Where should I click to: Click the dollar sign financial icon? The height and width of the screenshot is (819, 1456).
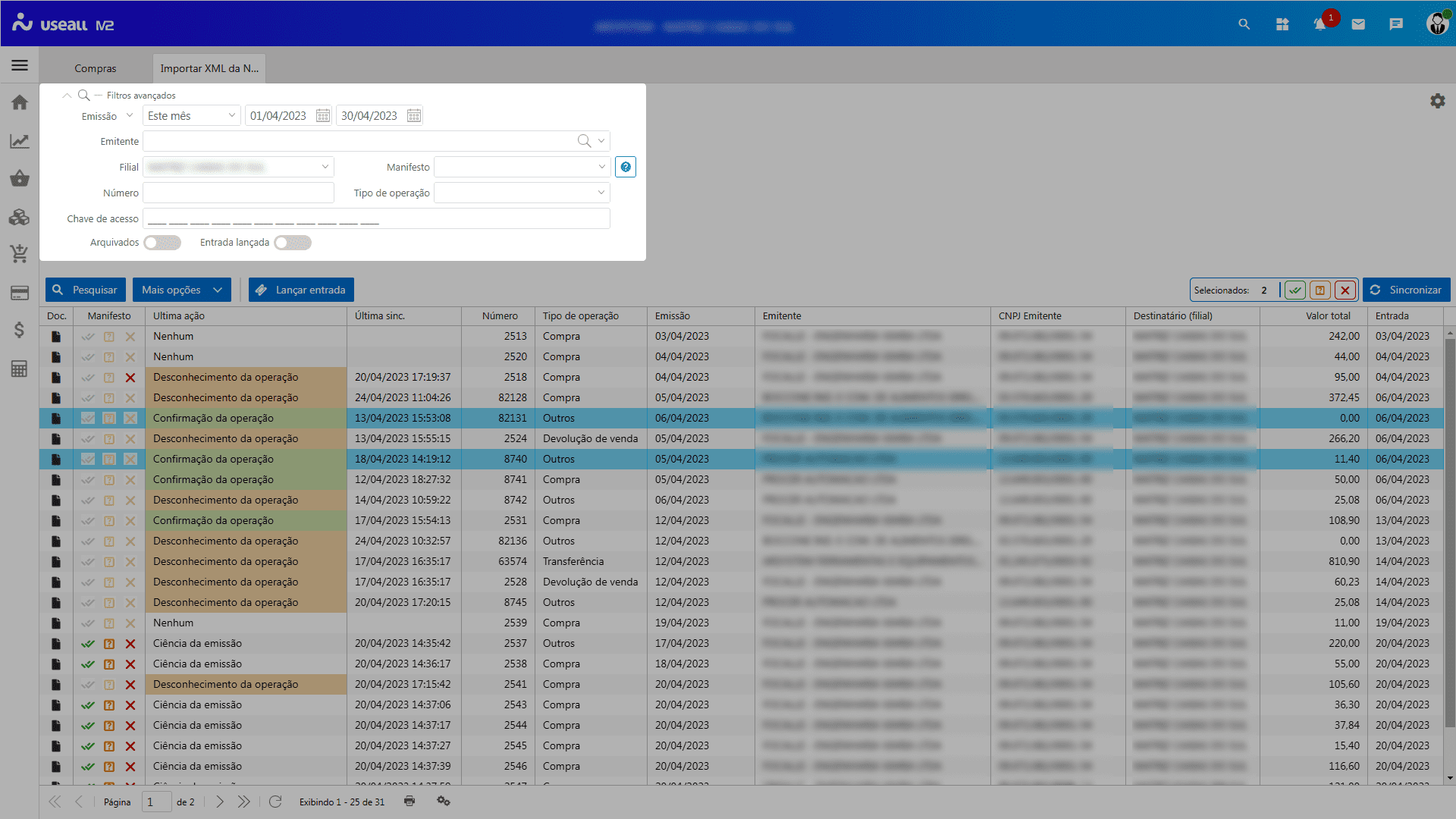[x=20, y=330]
